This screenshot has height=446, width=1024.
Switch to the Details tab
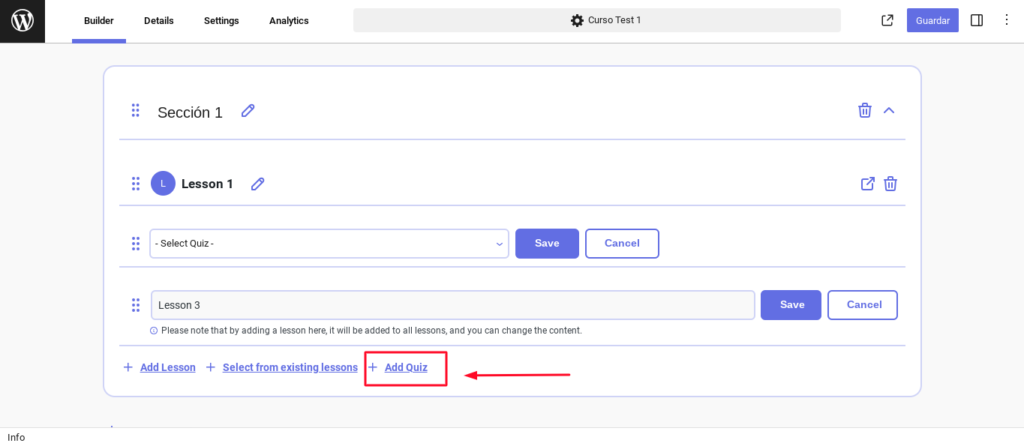(x=159, y=21)
